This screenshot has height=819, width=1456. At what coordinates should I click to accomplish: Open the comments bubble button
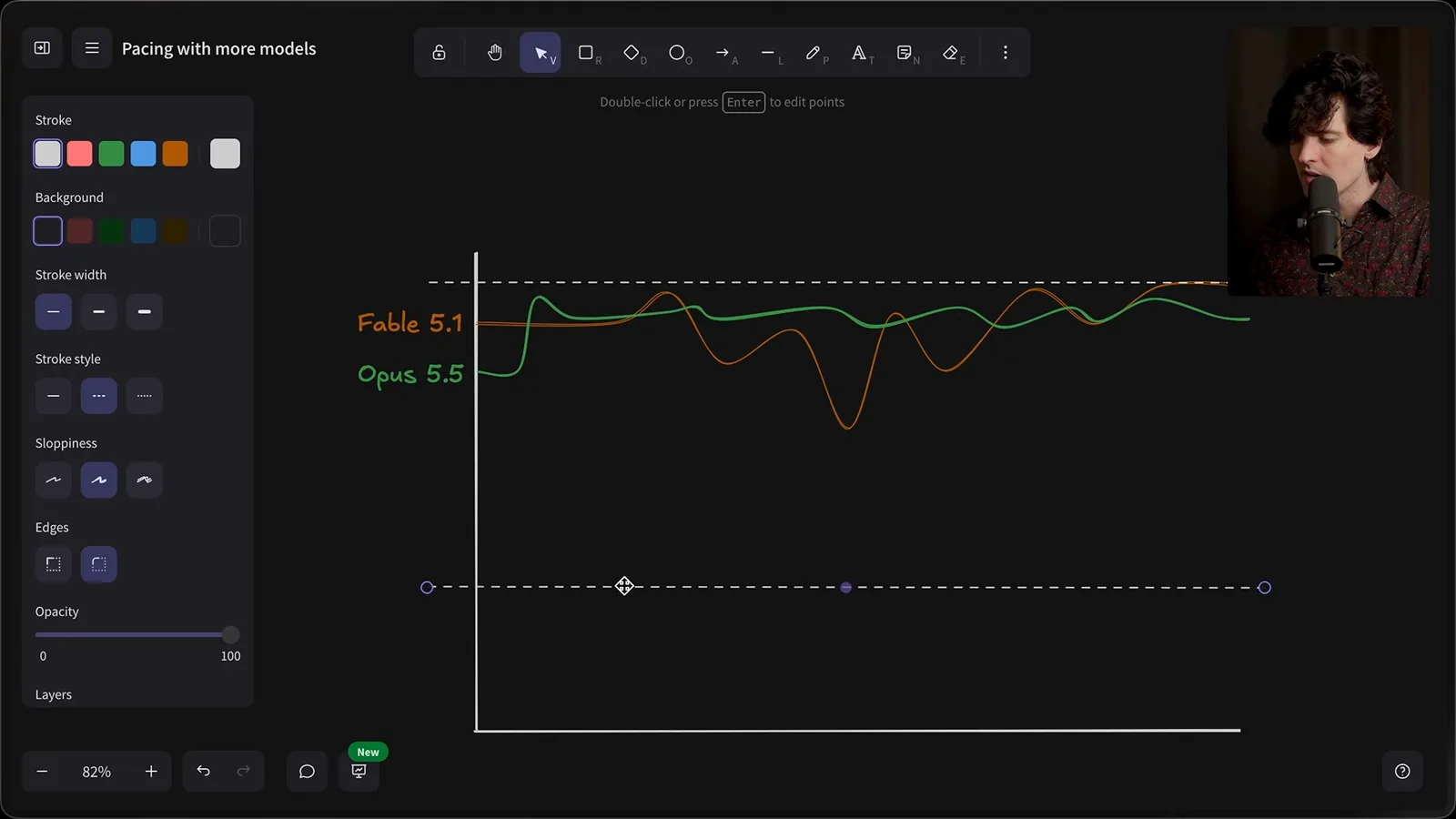307,771
